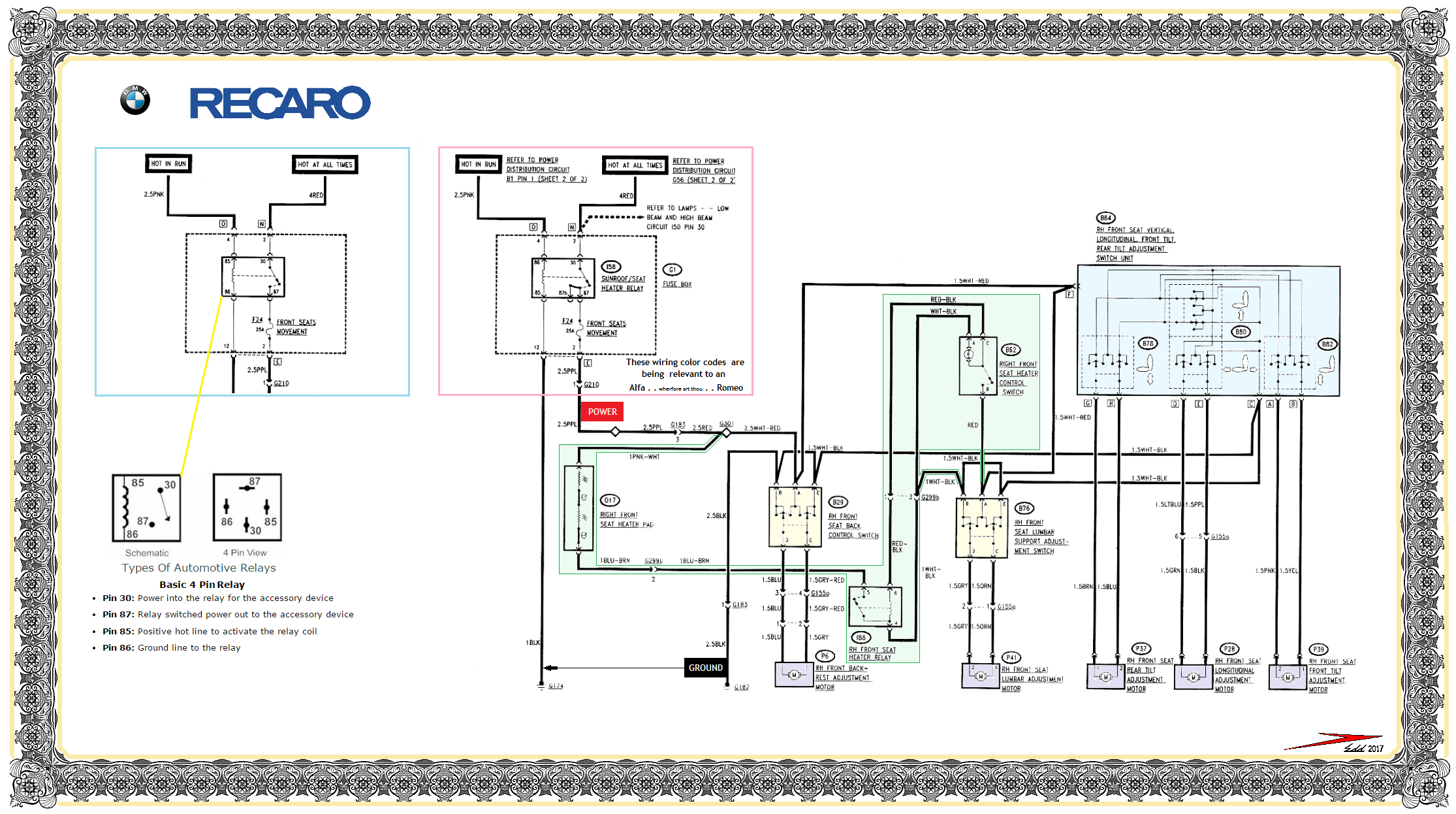This screenshot has width=1456, height=814.
Task: Click the 4 Pin View relay diagram
Action: (247, 508)
